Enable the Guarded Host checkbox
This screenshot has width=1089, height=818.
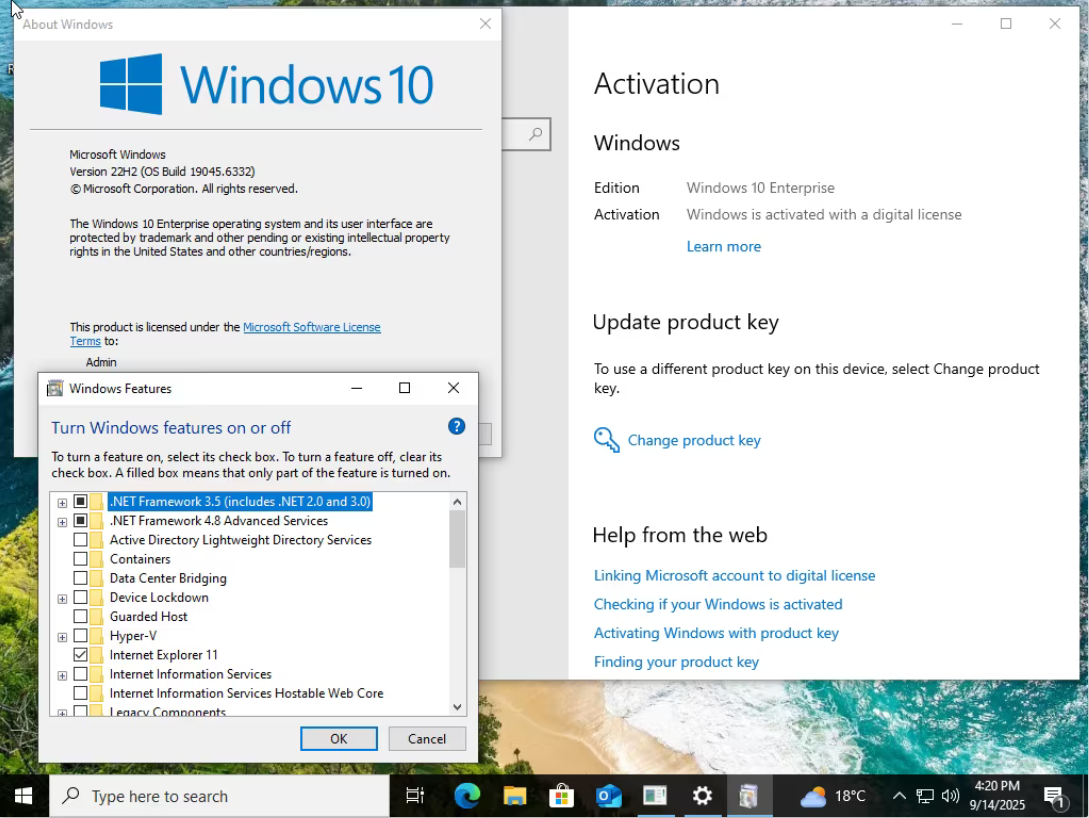coord(81,617)
